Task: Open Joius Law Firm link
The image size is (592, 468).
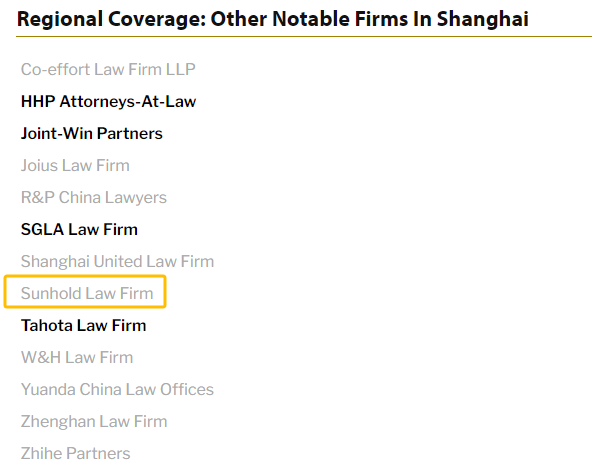Action: point(75,166)
